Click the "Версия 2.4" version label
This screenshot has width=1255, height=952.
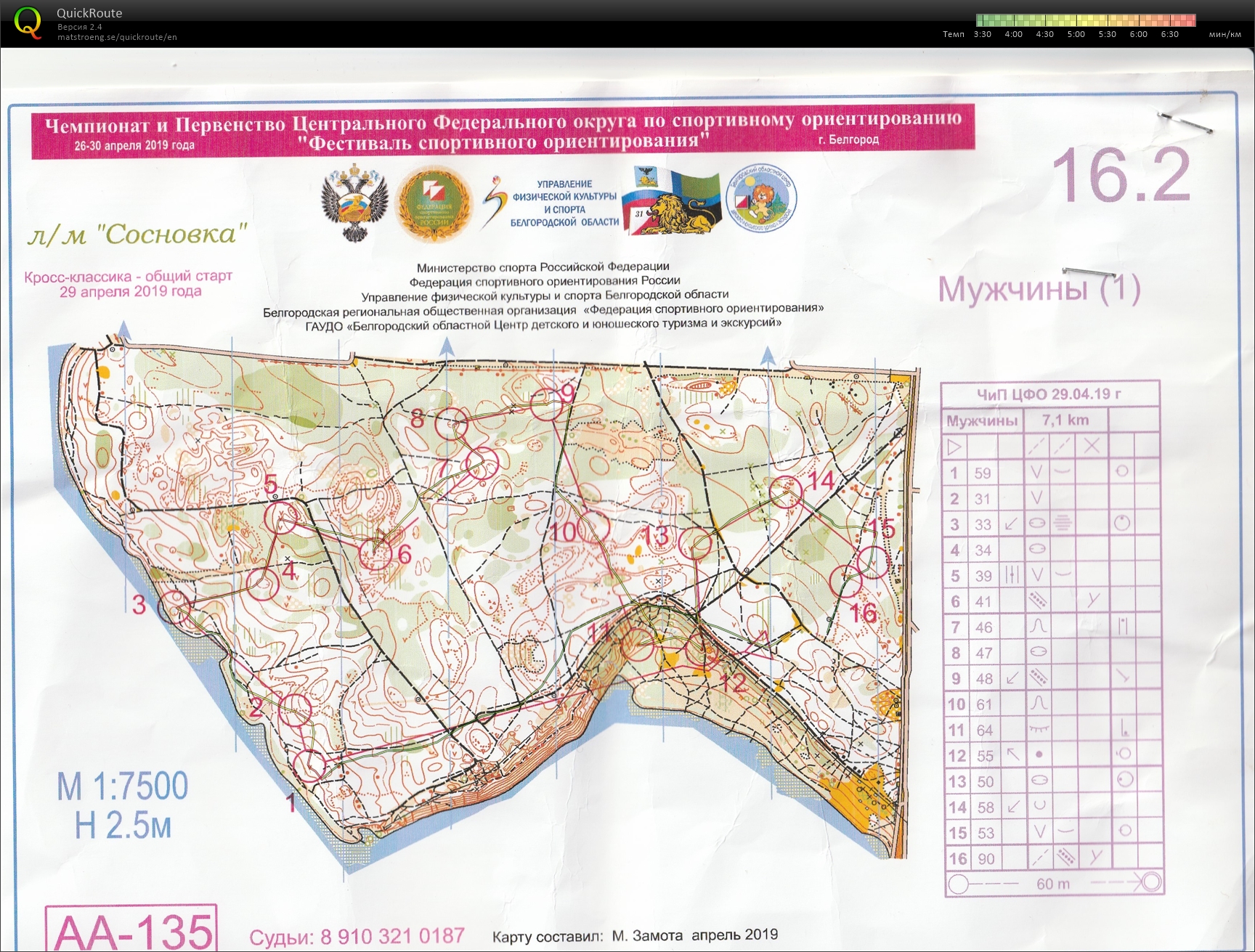[x=80, y=27]
